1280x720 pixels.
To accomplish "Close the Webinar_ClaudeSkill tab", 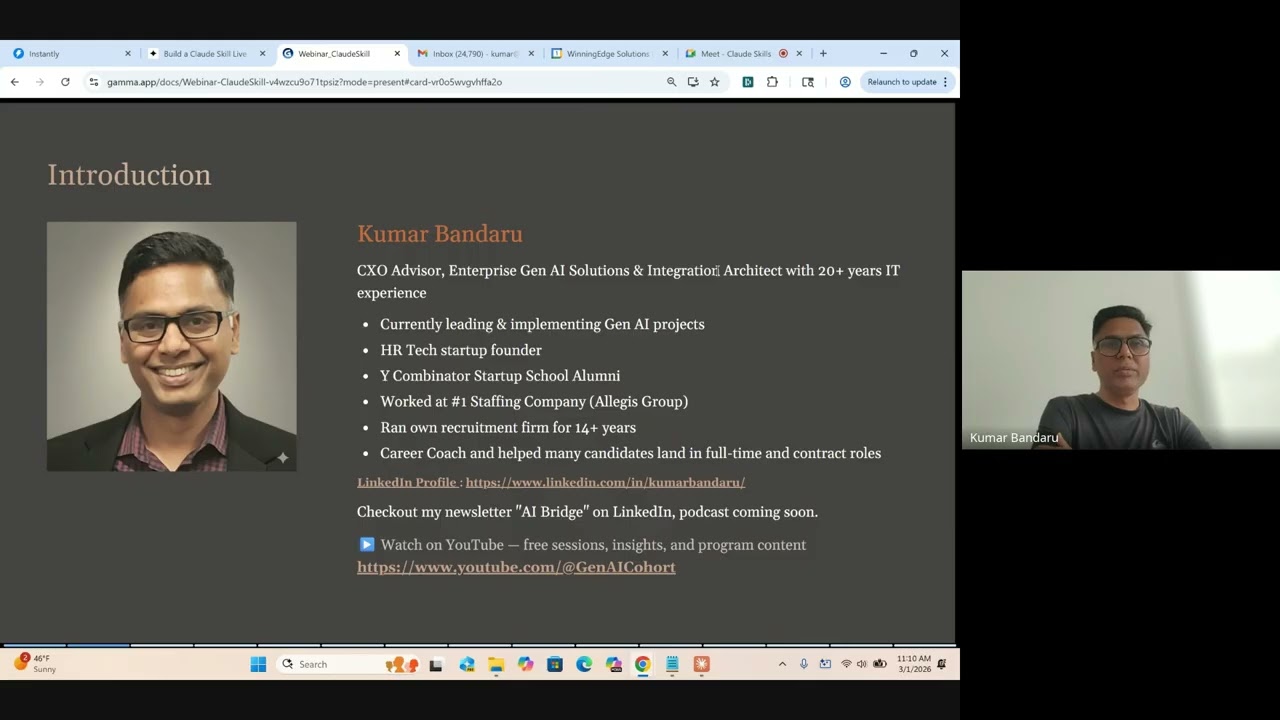I will point(397,54).
